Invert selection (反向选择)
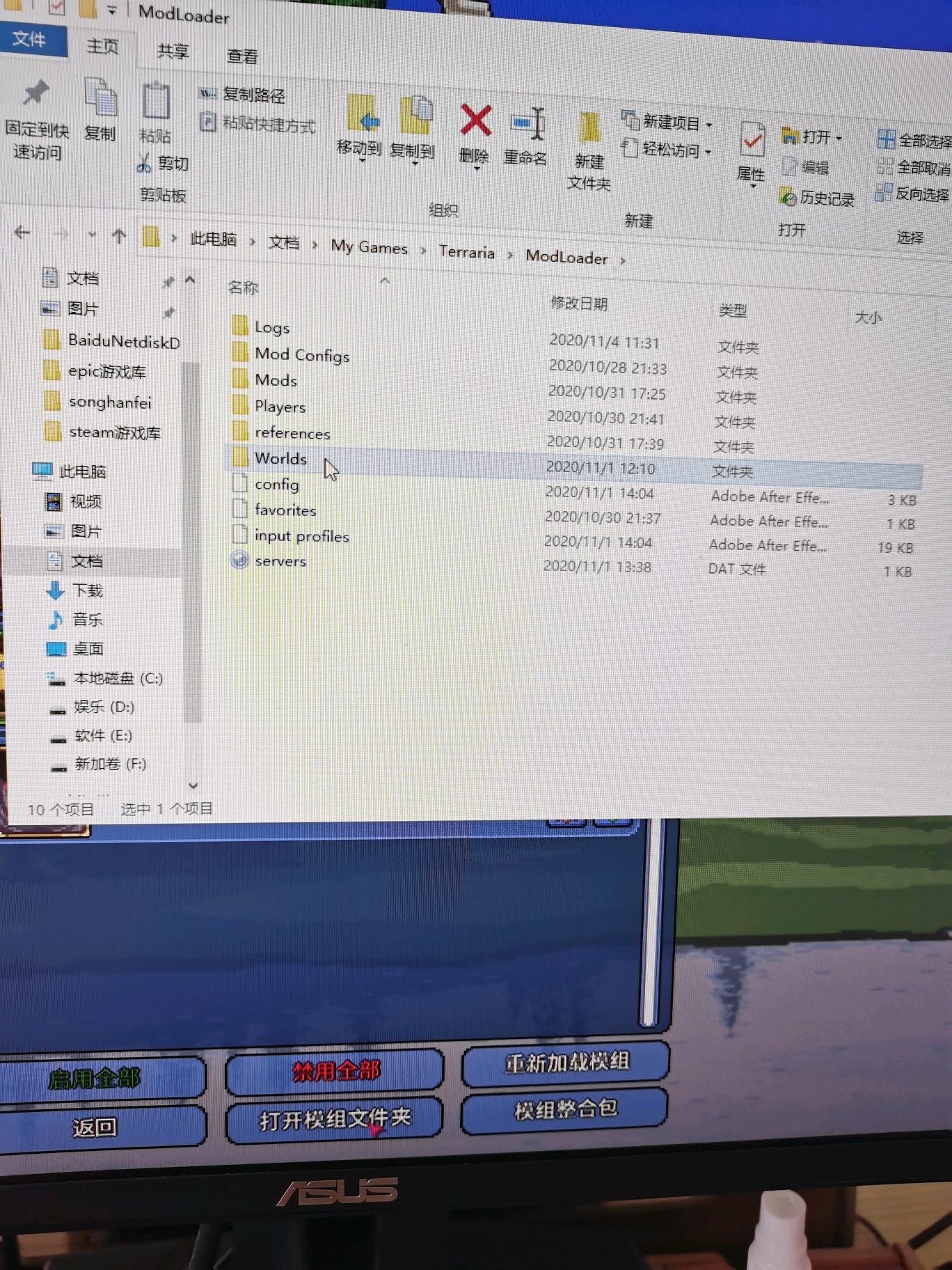The image size is (952, 1270). pos(913,194)
